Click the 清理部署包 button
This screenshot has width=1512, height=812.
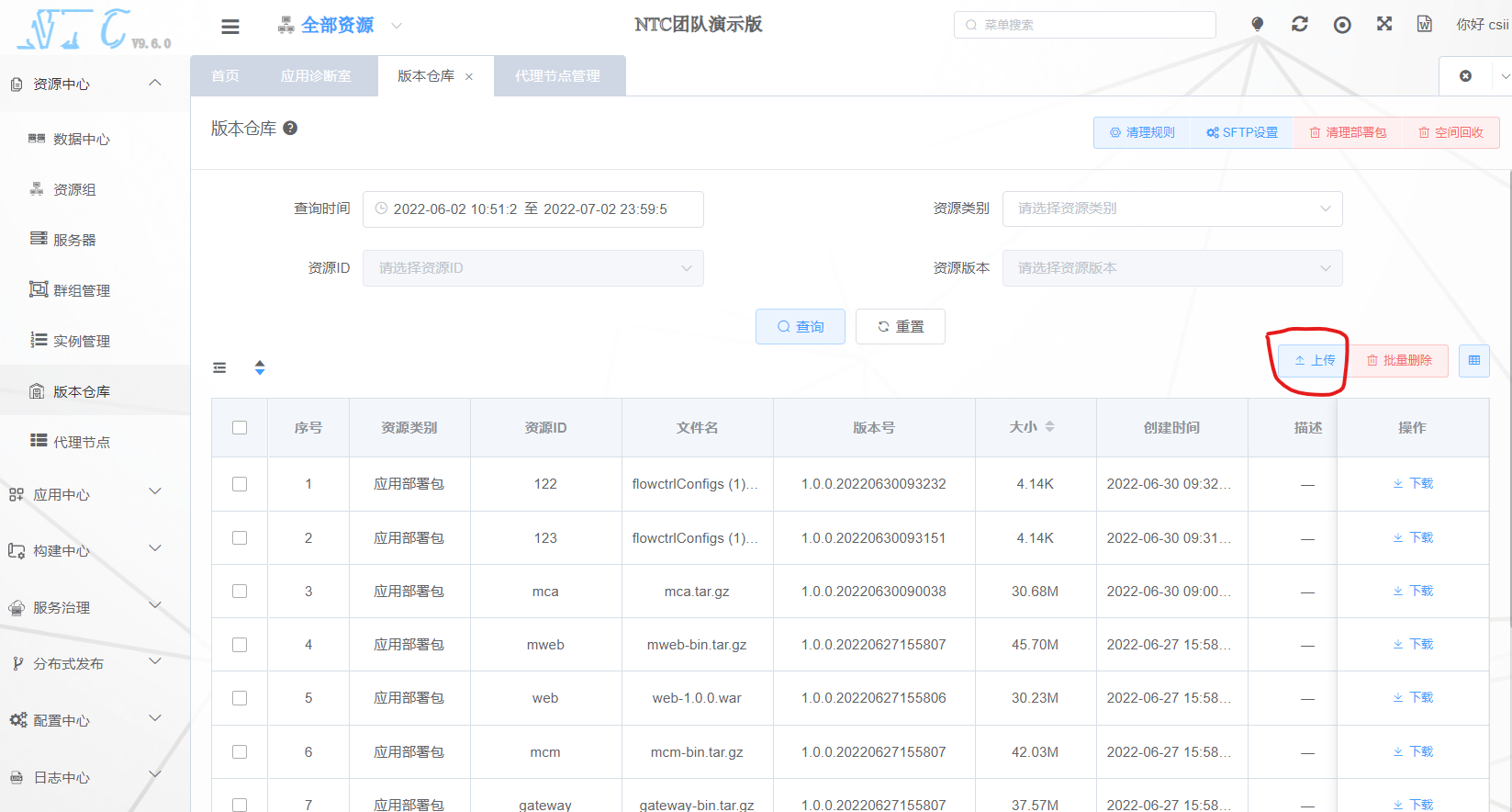(x=1348, y=133)
